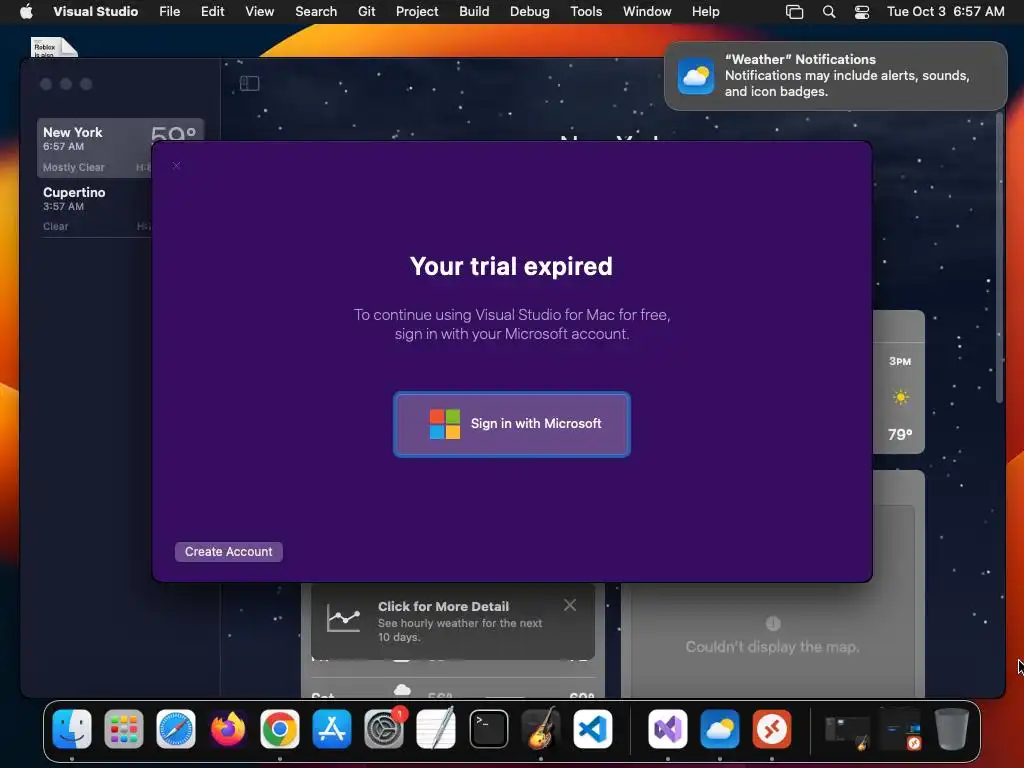Open the minimized Remote Desktop window thumbnail in Dock
The height and width of the screenshot is (768, 1024).
coord(900,730)
